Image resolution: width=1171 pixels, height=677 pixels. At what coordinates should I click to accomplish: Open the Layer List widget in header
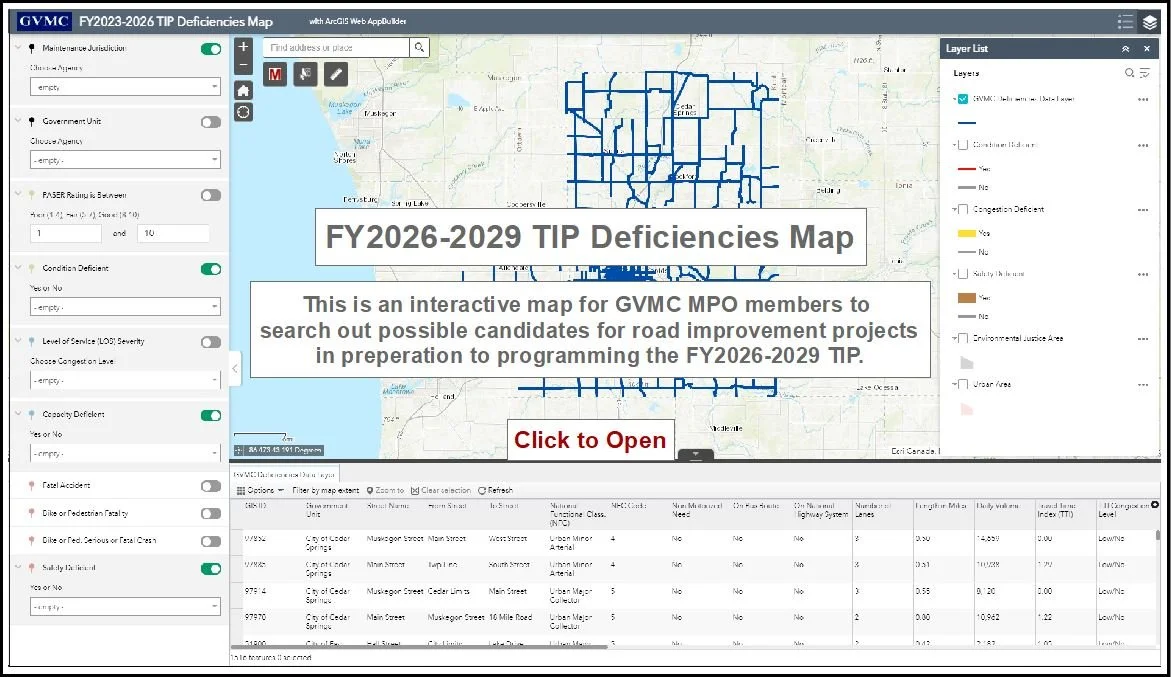click(1149, 22)
